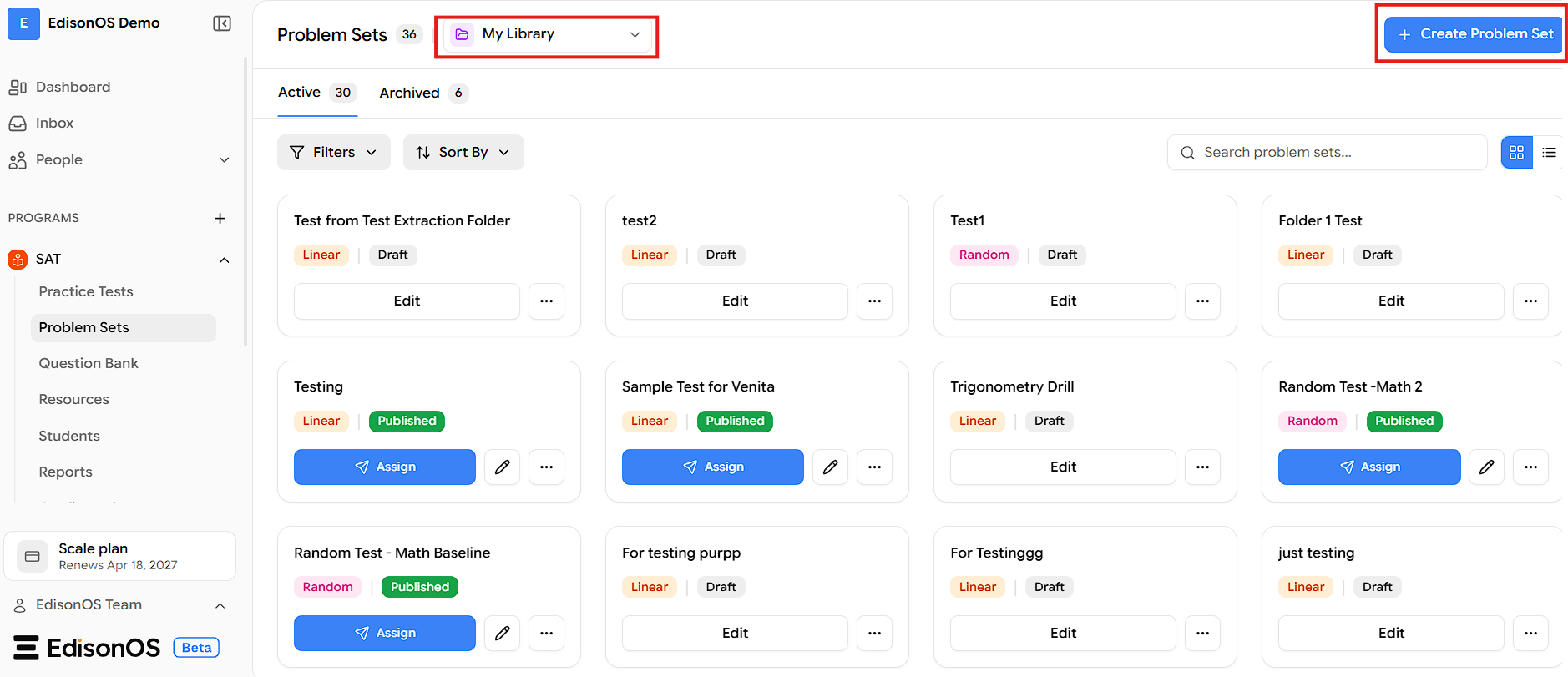Click the pencil edit icon on Testing card

(x=502, y=467)
